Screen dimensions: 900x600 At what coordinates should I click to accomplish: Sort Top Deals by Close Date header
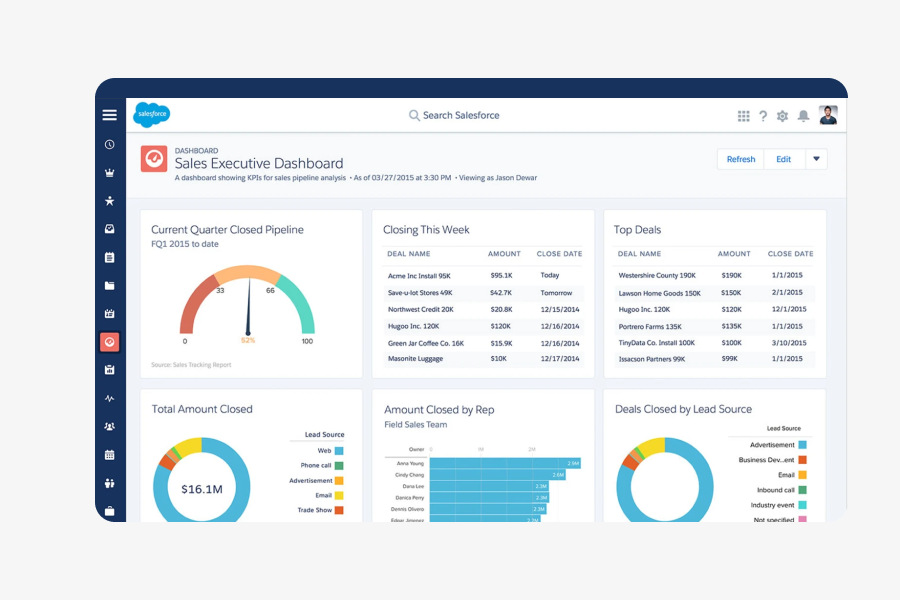click(x=790, y=254)
